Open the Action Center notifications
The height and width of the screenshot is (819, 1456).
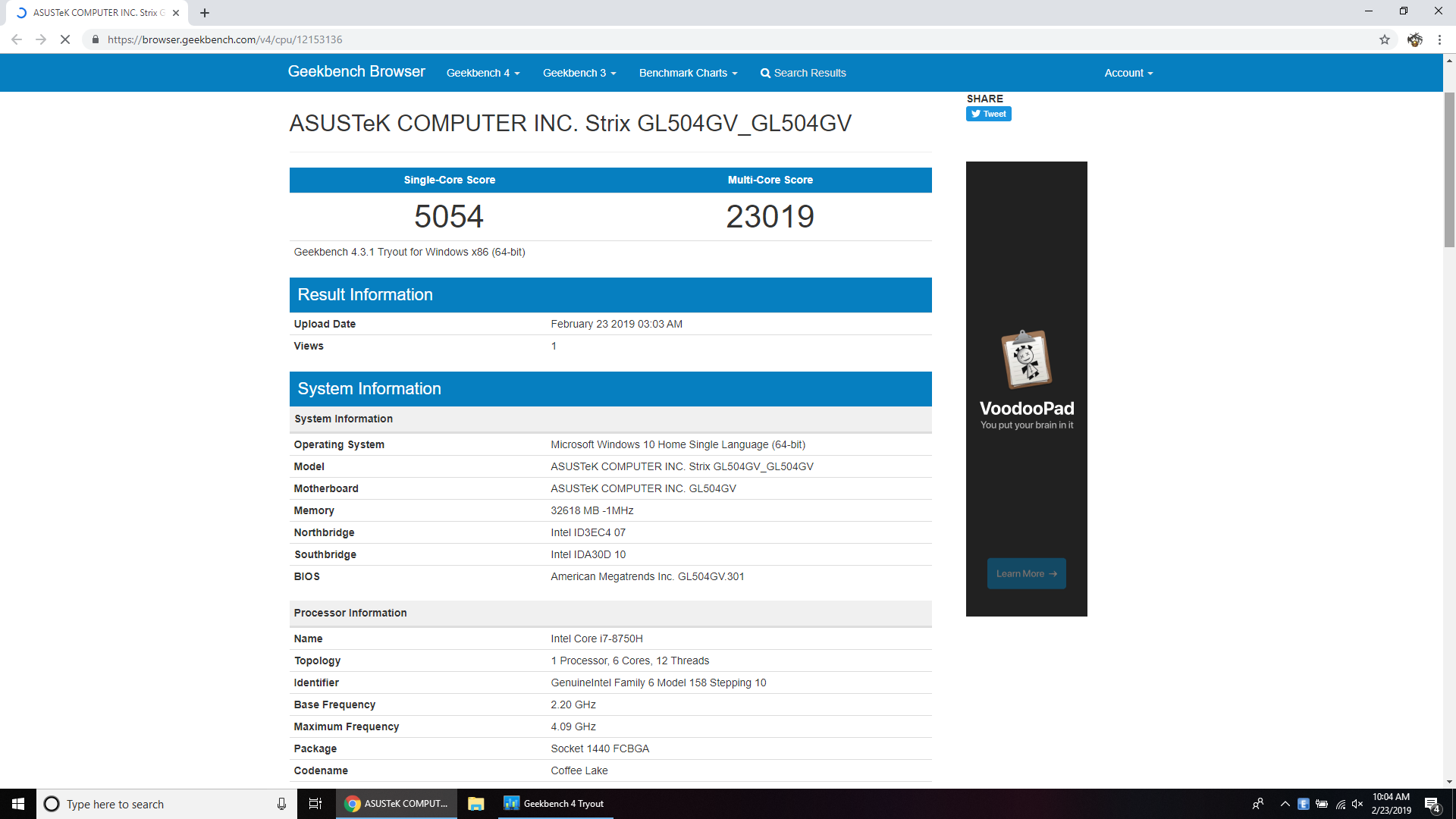point(1432,804)
